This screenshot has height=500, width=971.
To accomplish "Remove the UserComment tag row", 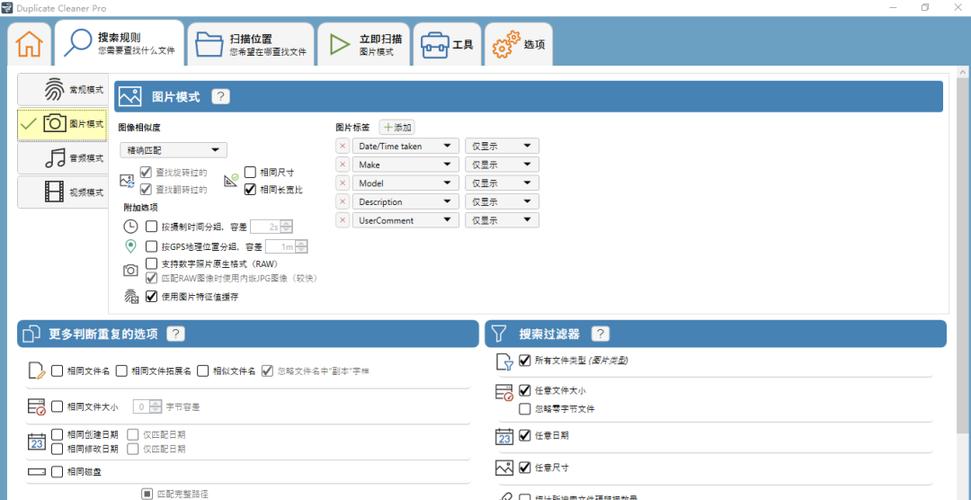I will (342, 220).
